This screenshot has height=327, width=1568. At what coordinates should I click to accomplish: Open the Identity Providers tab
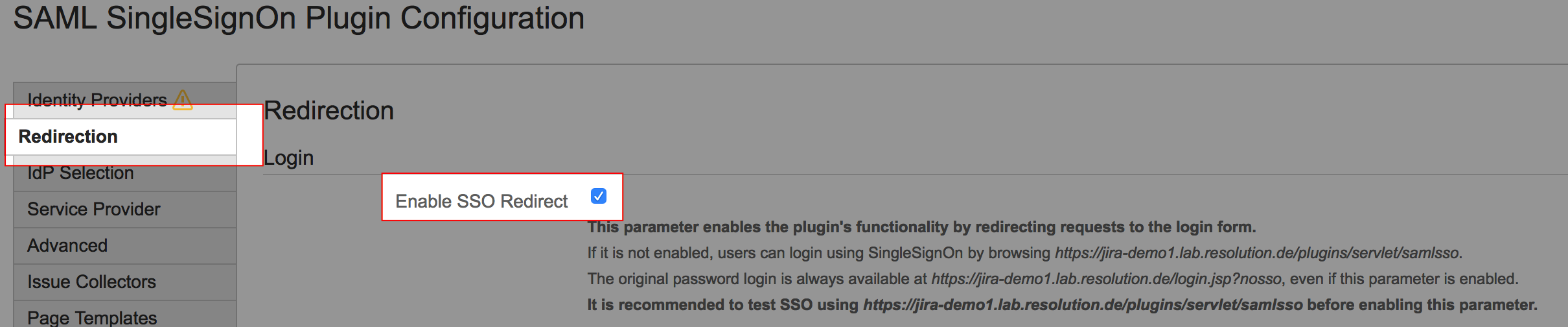97,99
